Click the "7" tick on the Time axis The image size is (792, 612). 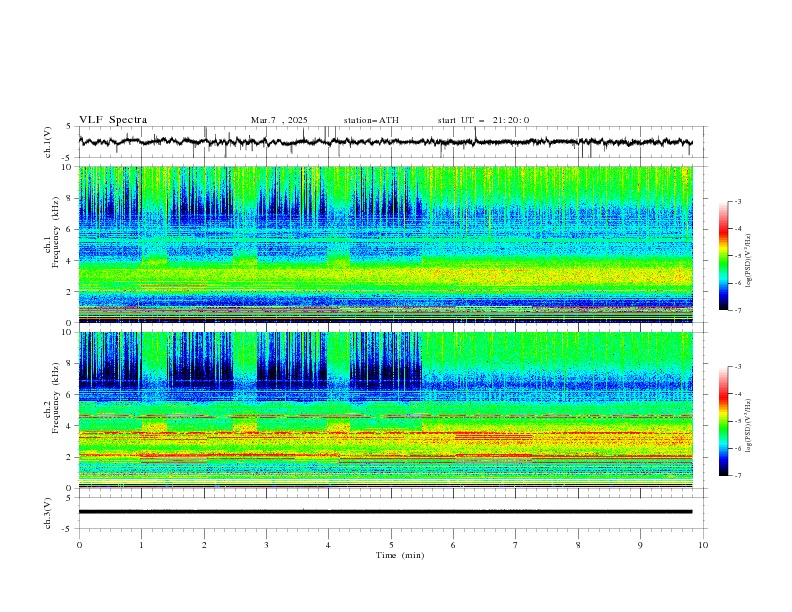tap(516, 545)
